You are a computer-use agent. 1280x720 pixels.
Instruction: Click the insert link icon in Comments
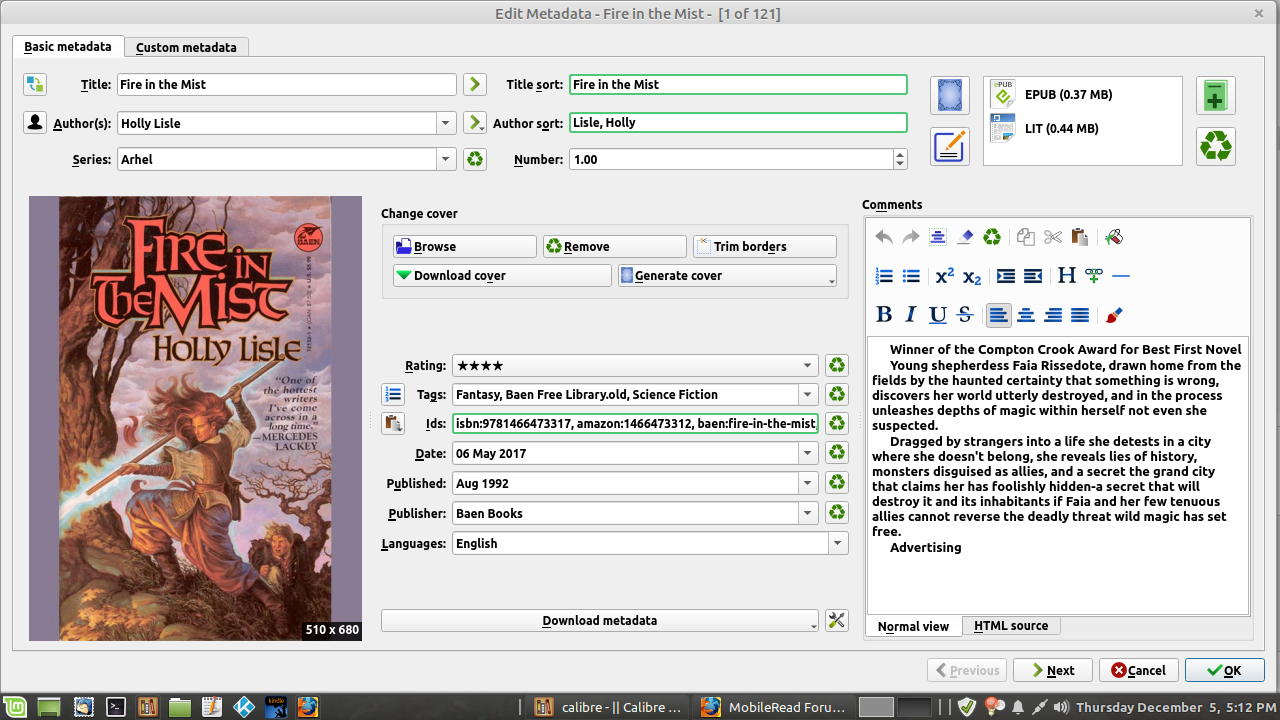(x=1094, y=276)
